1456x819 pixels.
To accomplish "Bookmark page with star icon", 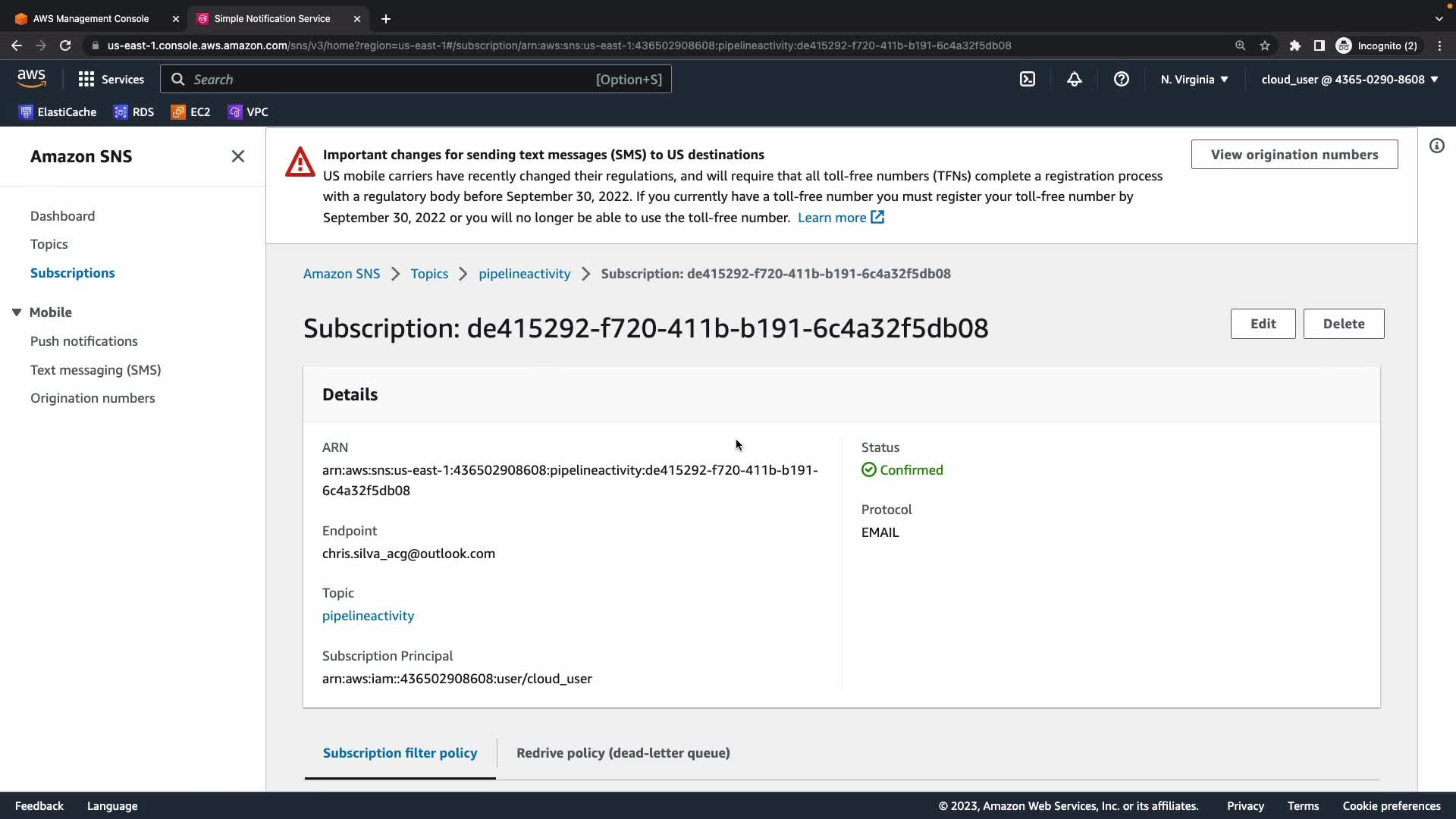I will [x=1265, y=45].
